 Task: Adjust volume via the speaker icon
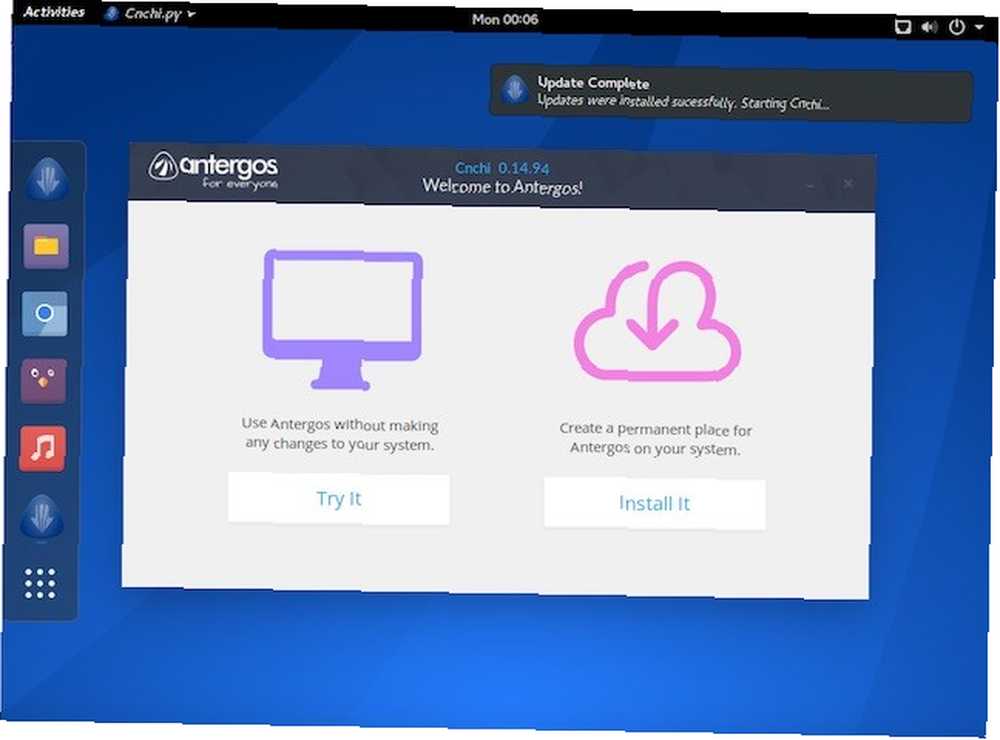point(929,27)
